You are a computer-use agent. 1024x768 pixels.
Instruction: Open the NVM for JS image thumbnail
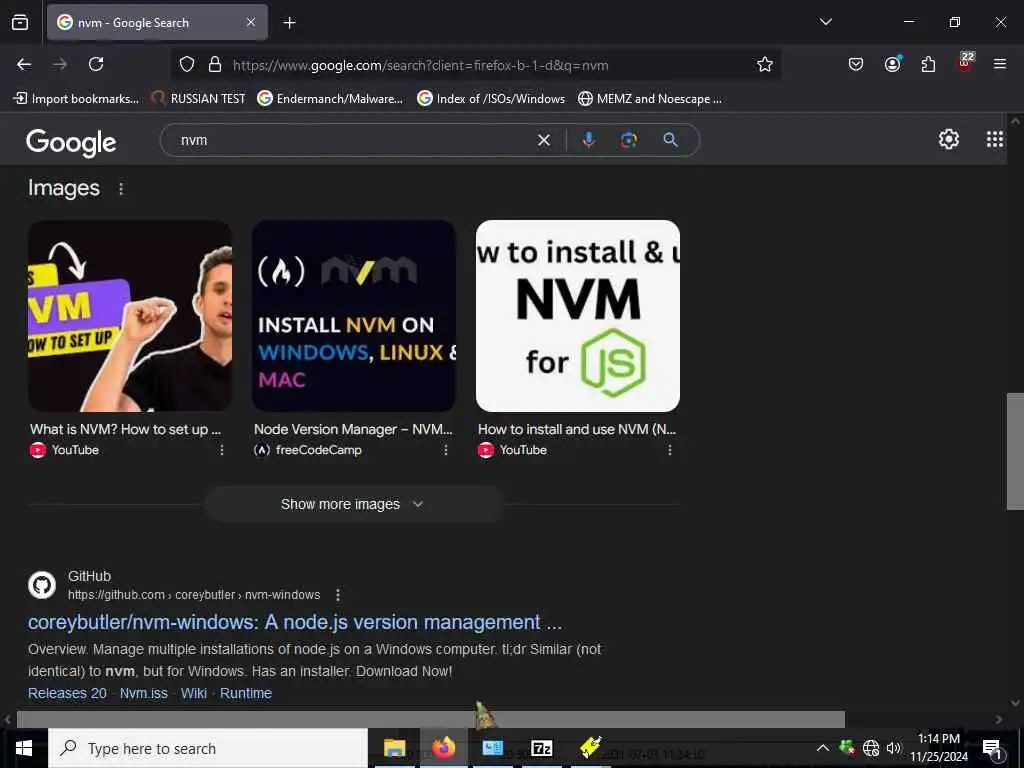[578, 315]
